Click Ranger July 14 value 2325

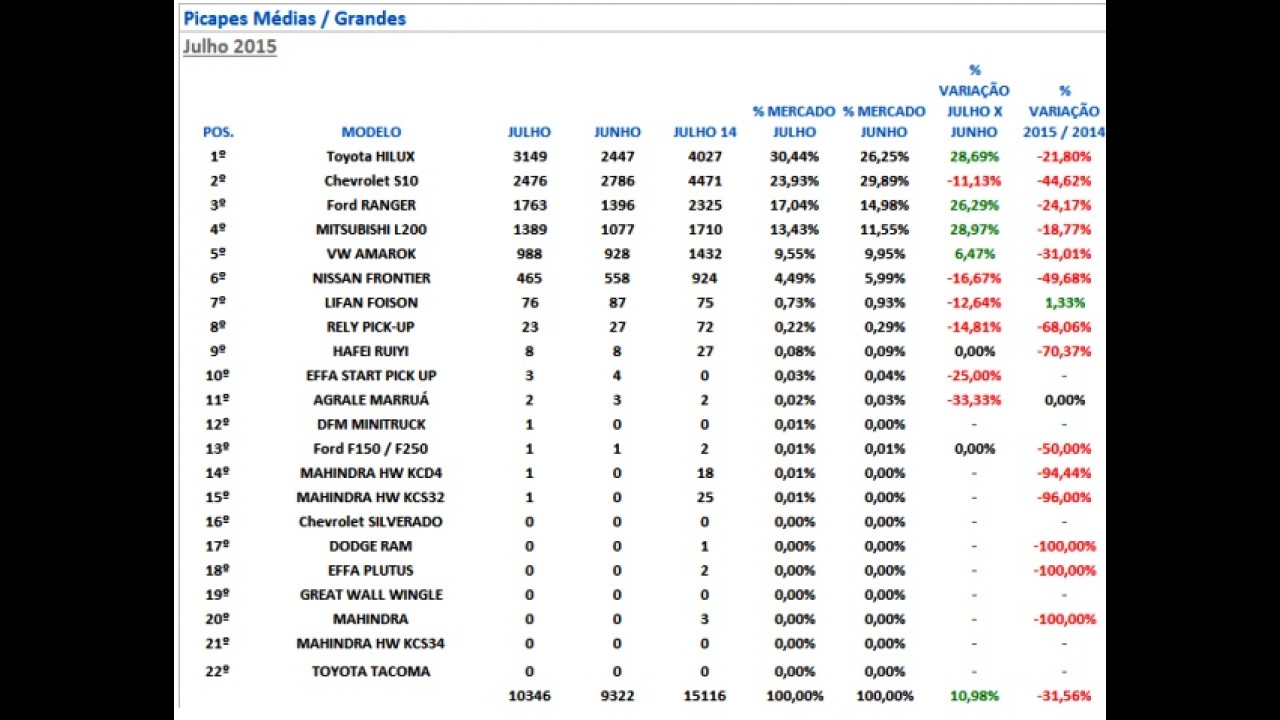coord(705,205)
